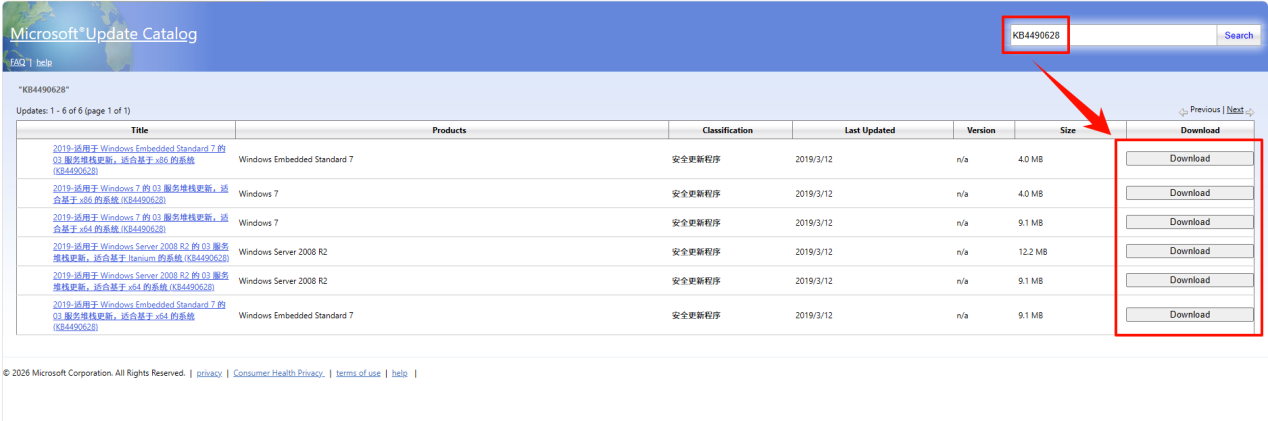This screenshot has width=1268, height=421.
Task: Download the Embedded Standard 7 x86 update
Action: [1189, 159]
